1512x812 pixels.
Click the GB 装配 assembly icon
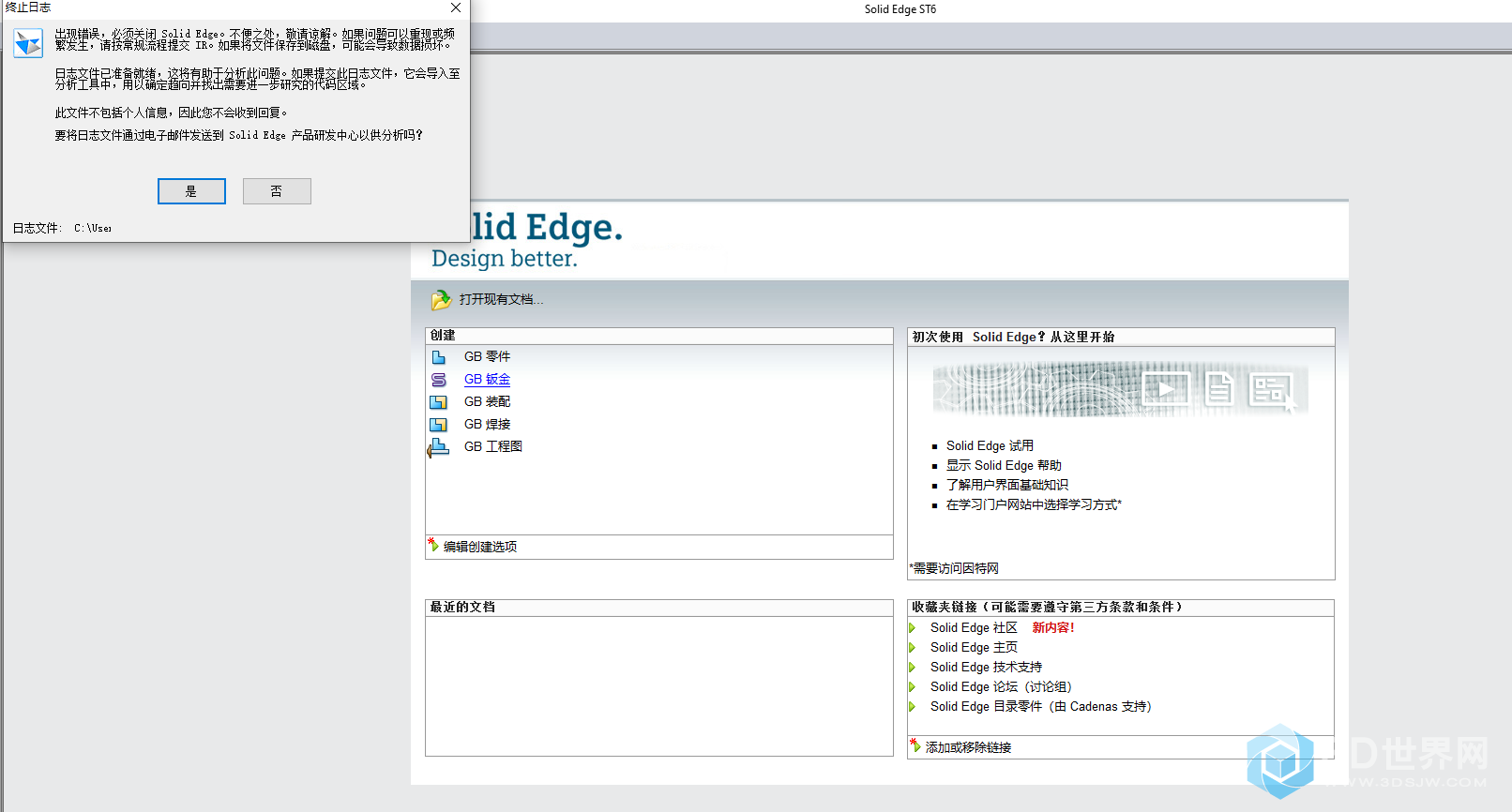pos(438,402)
